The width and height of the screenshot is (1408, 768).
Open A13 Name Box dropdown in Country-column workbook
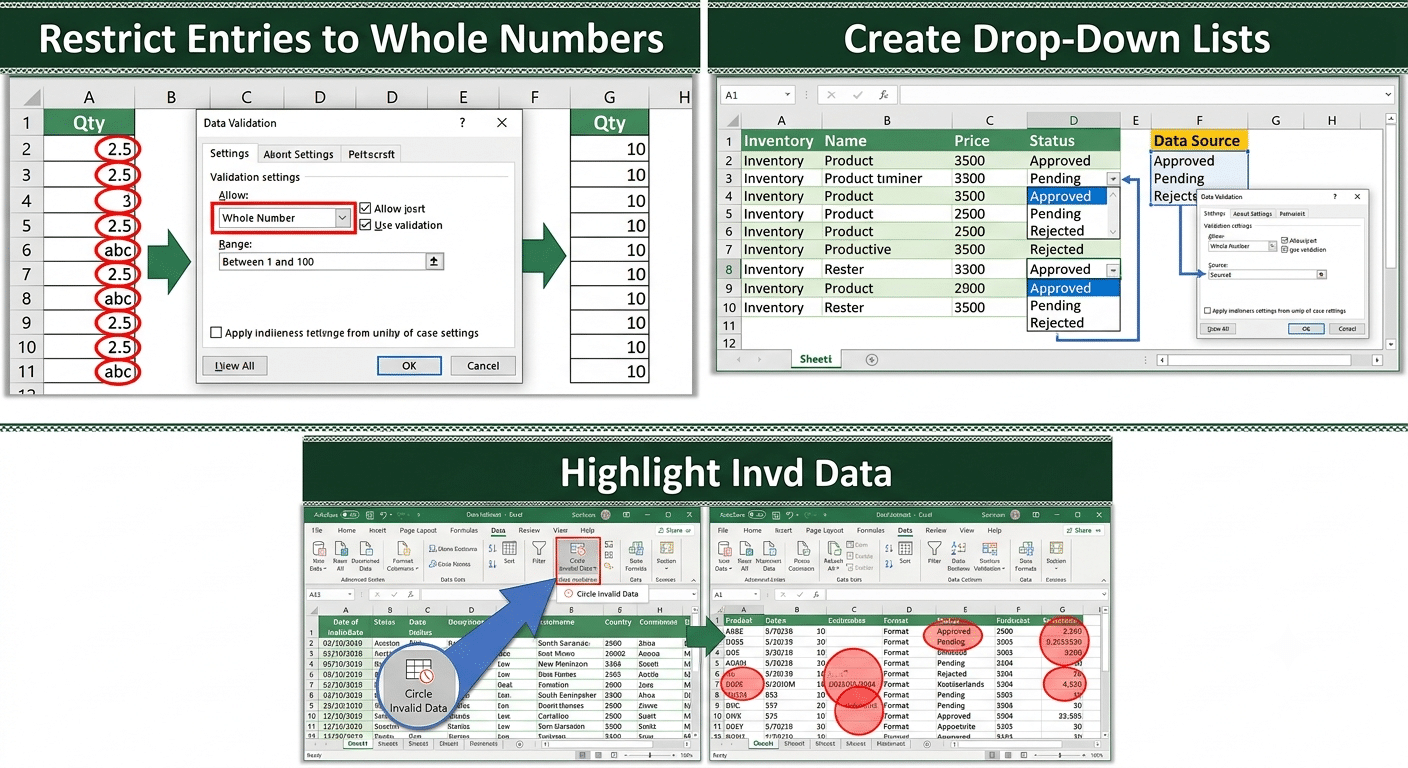click(x=350, y=594)
